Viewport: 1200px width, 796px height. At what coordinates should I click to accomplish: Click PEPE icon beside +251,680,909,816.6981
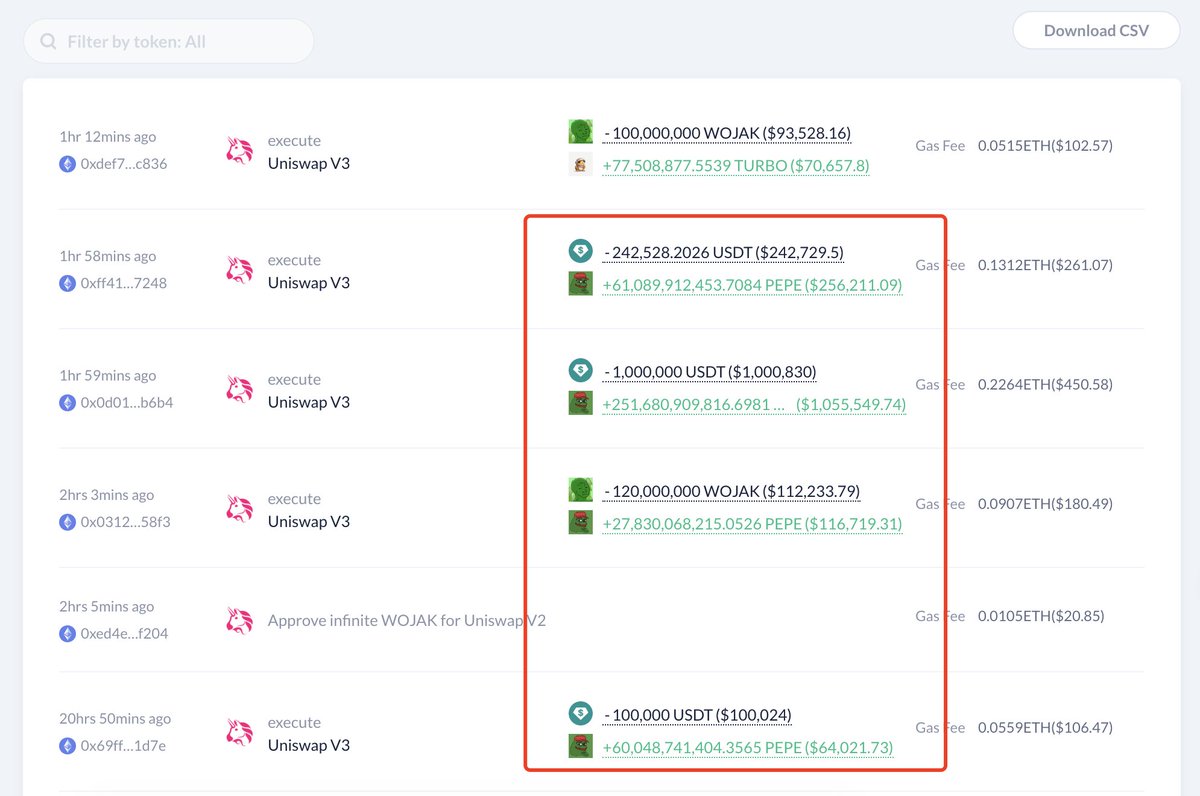coord(581,403)
